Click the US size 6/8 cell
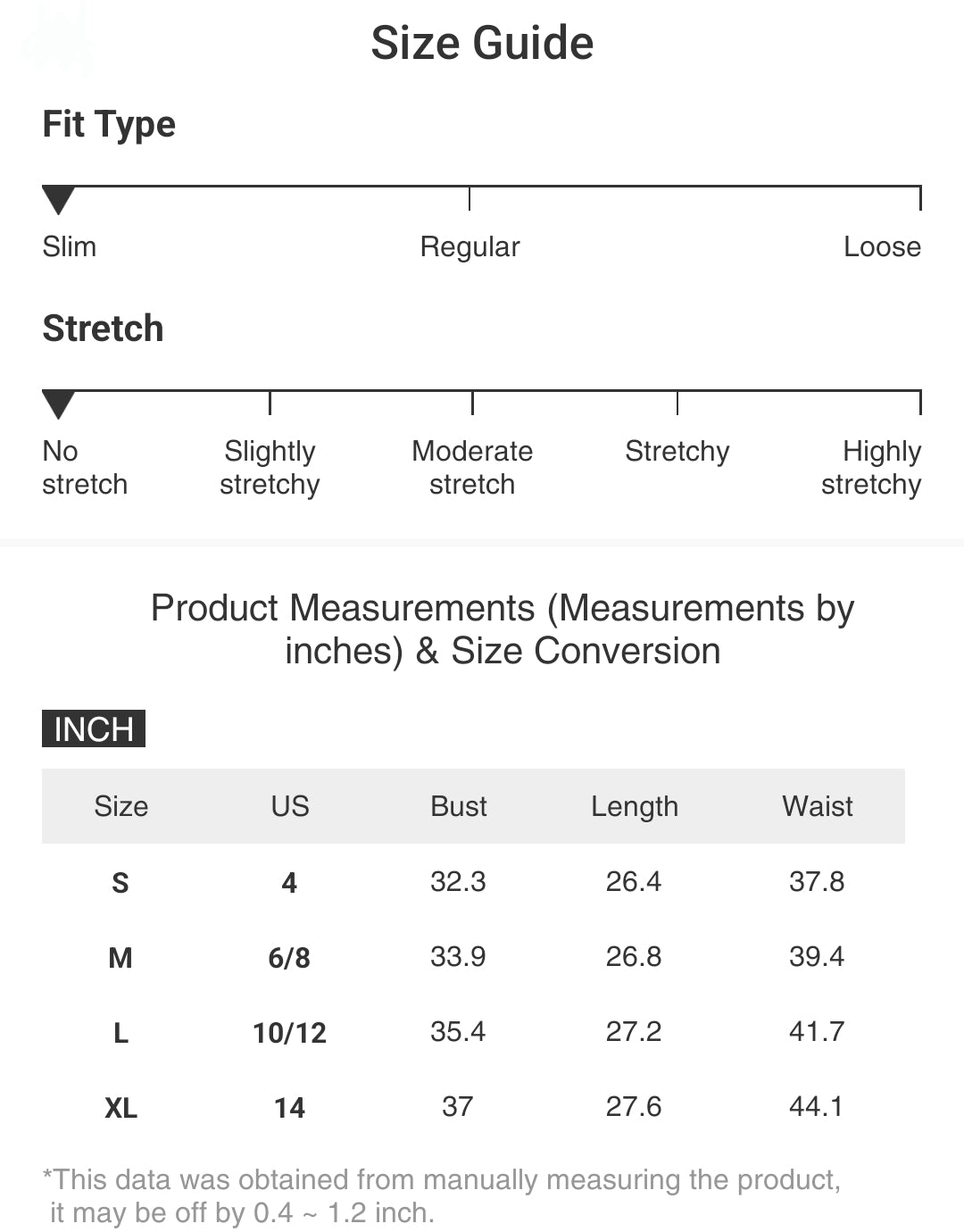964x1232 pixels. pos(289,958)
